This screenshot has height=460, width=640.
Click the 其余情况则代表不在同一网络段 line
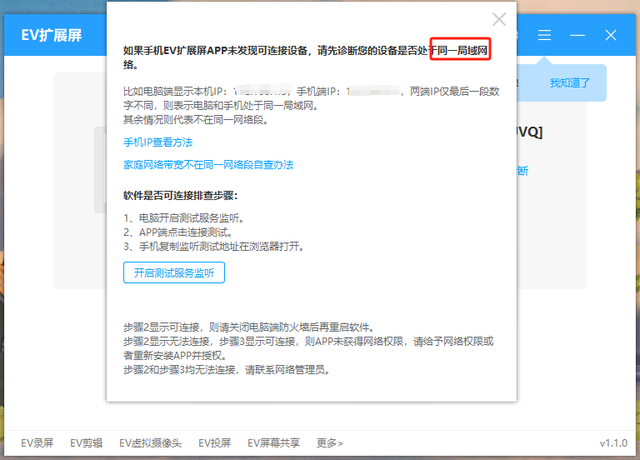(196, 120)
